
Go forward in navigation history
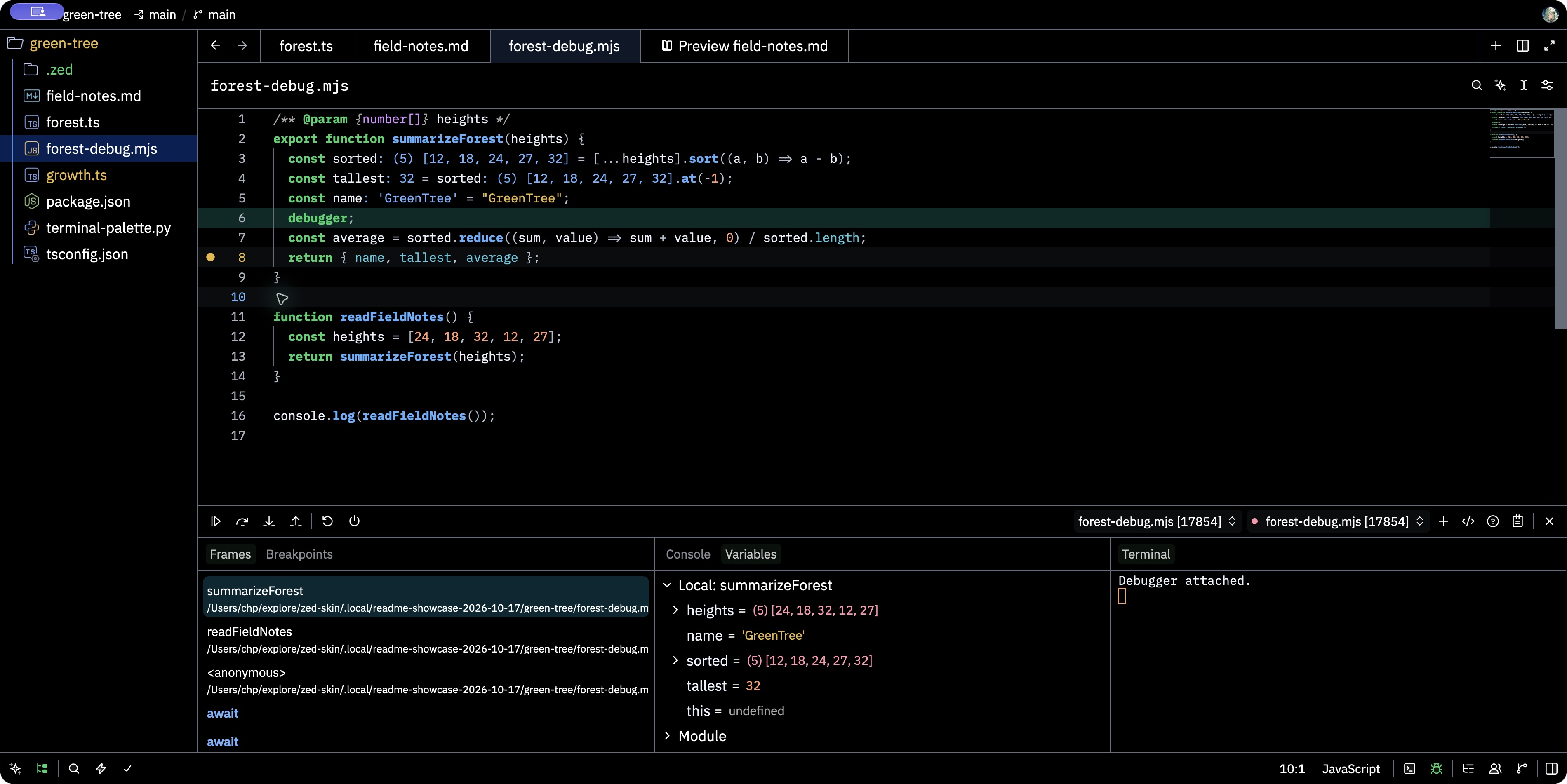point(242,46)
